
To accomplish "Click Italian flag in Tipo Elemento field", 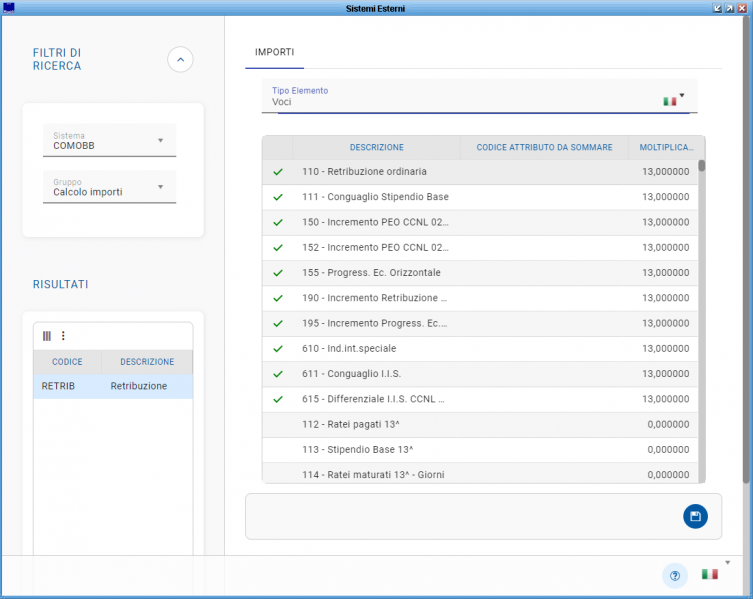I will [x=669, y=101].
